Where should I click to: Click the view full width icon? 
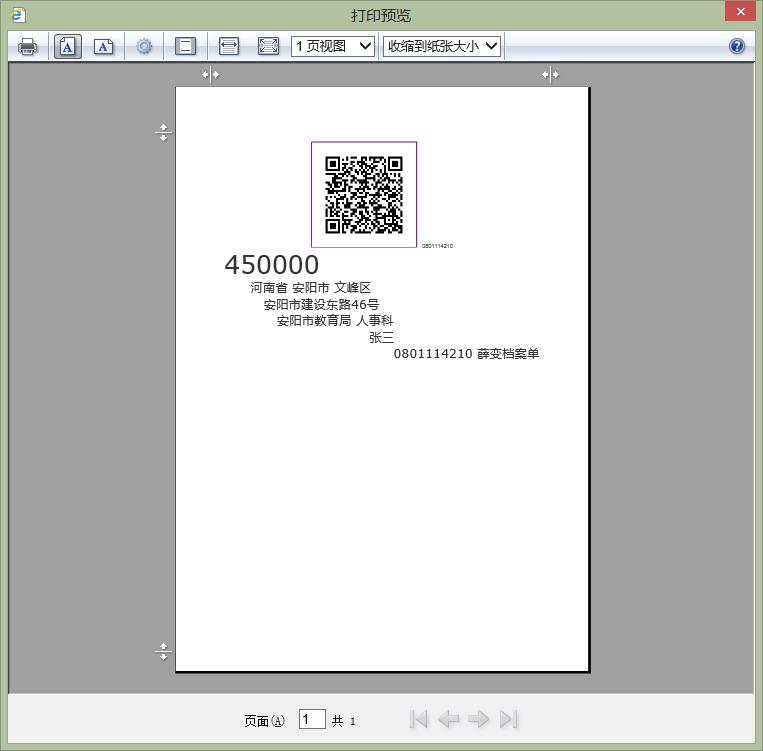pyautogui.click(x=229, y=46)
